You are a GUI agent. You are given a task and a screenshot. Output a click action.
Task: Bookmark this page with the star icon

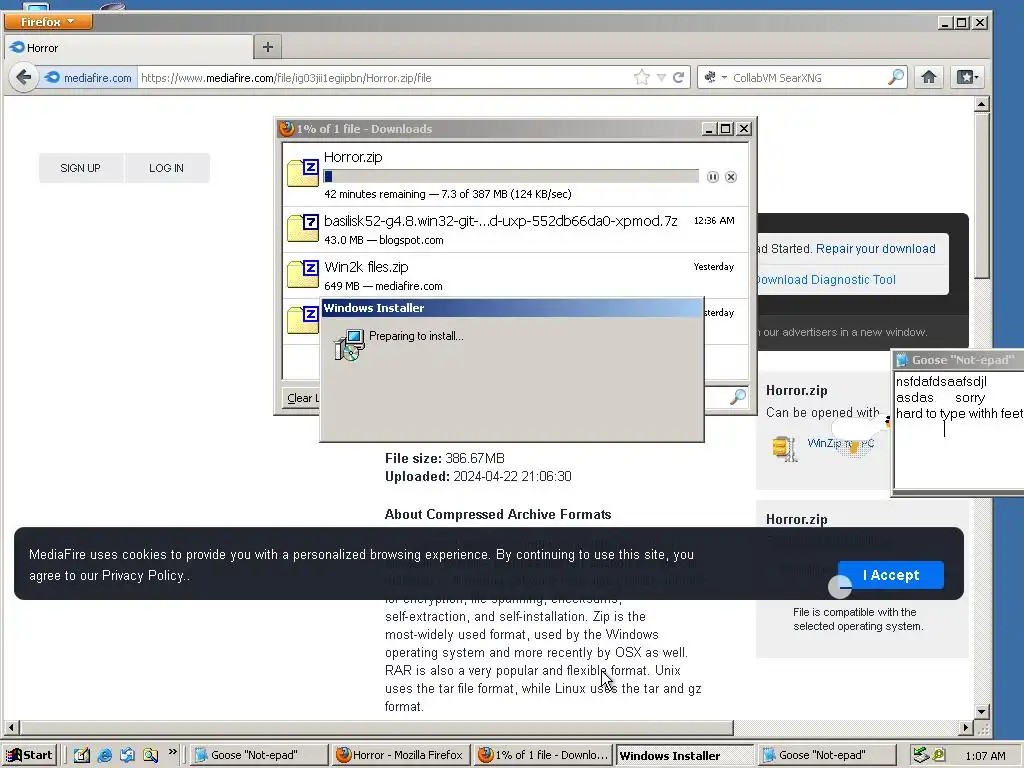(x=641, y=78)
